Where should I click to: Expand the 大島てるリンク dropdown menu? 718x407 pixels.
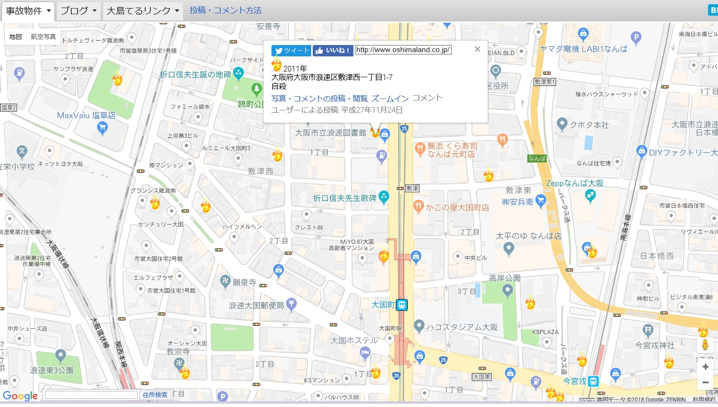[142, 11]
